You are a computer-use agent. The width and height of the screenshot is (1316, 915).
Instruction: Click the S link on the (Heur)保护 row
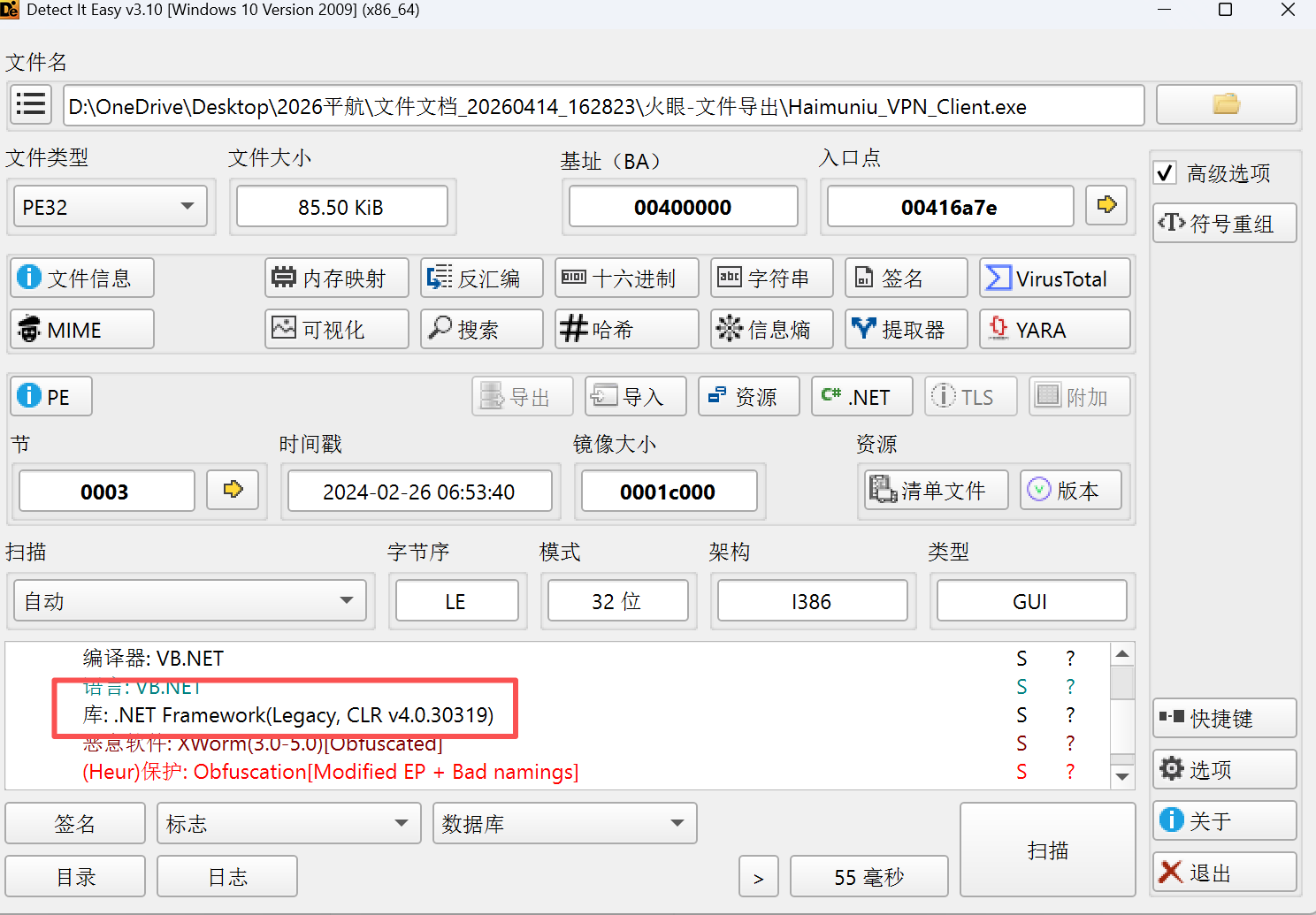pos(1021,771)
